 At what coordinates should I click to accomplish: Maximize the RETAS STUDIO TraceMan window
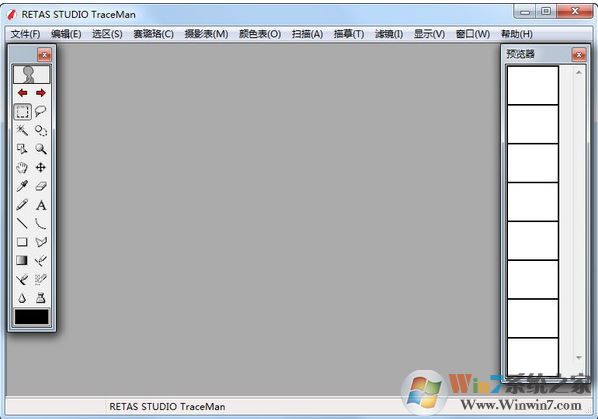click(x=546, y=12)
